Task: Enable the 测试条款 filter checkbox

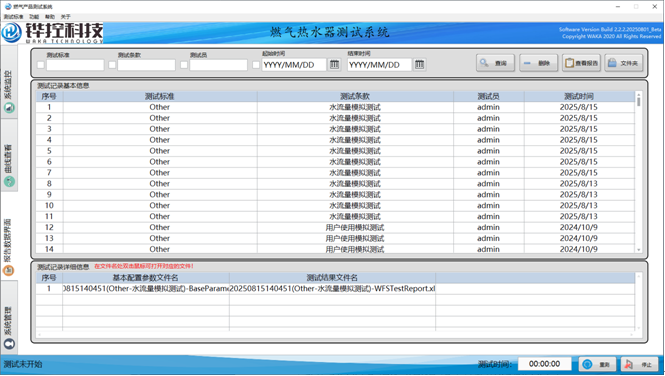Action: point(112,65)
